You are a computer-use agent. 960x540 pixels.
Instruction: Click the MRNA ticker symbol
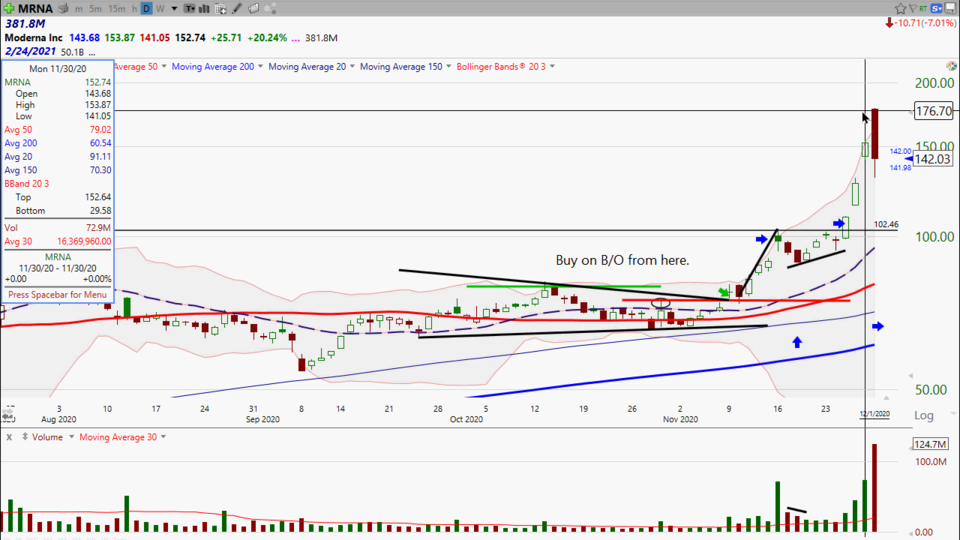[35, 9]
